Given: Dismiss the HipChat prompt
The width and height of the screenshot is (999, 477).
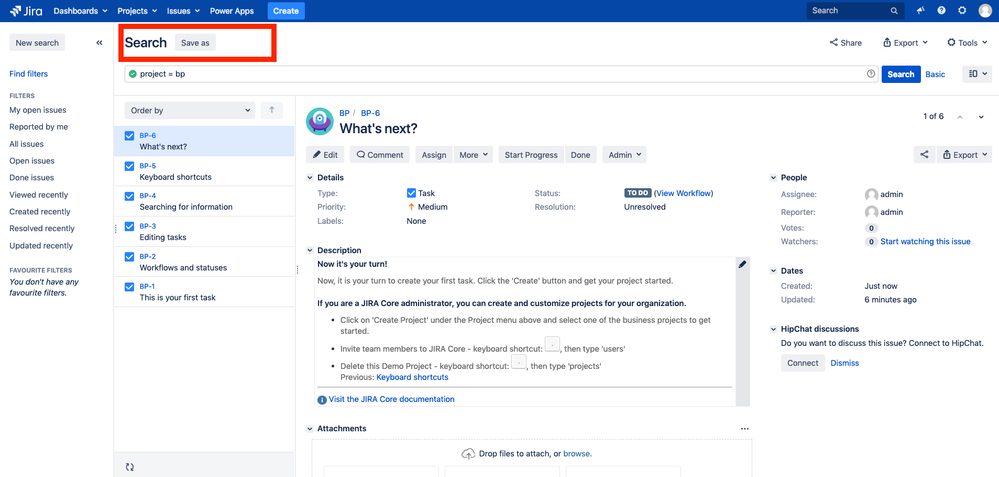Looking at the screenshot, I should (844, 363).
